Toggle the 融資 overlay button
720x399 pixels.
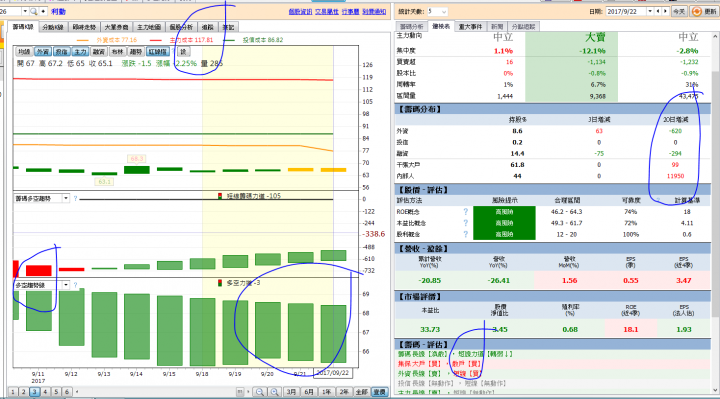98,52
